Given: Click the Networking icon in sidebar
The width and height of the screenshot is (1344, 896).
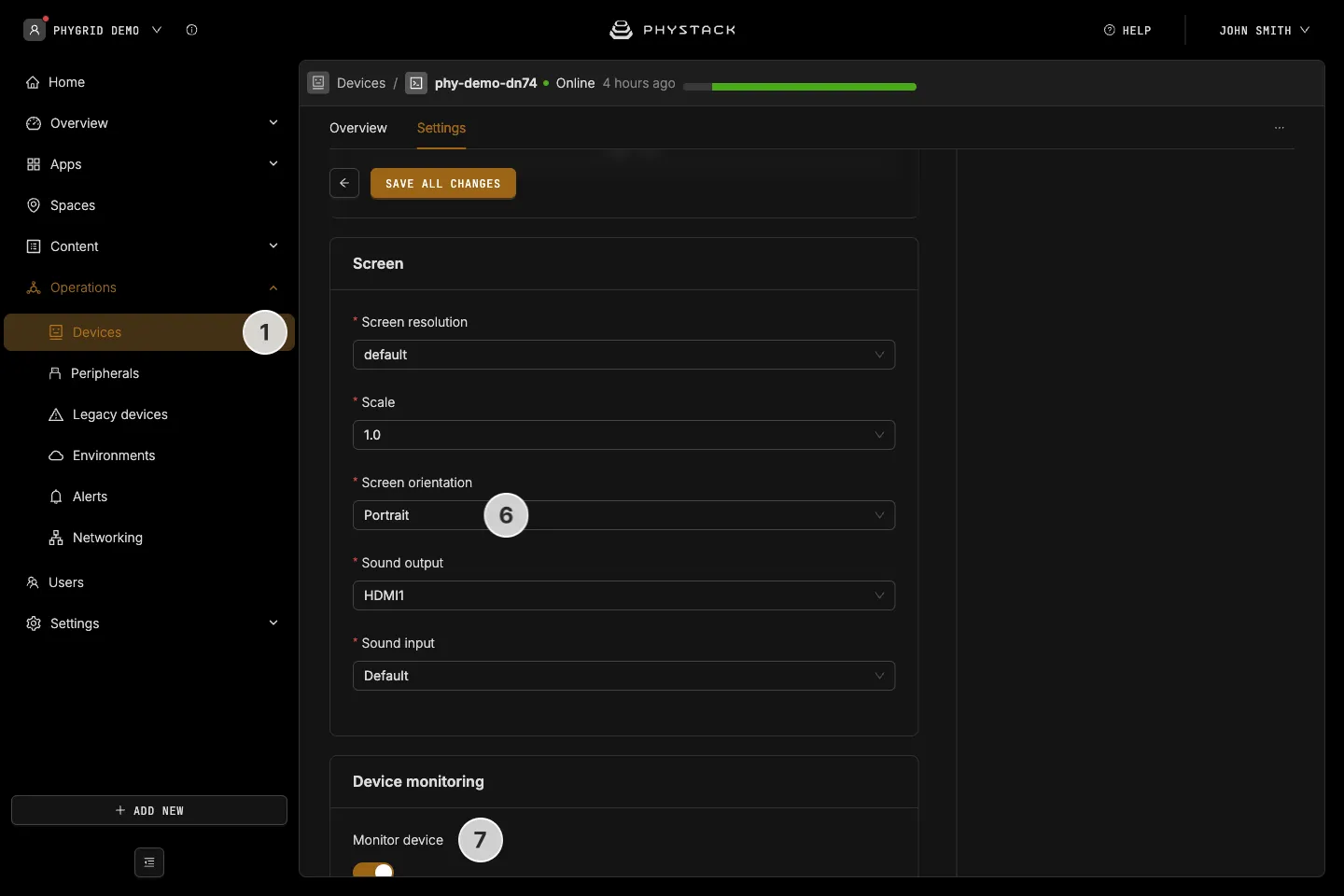Looking at the screenshot, I should point(56,538).
